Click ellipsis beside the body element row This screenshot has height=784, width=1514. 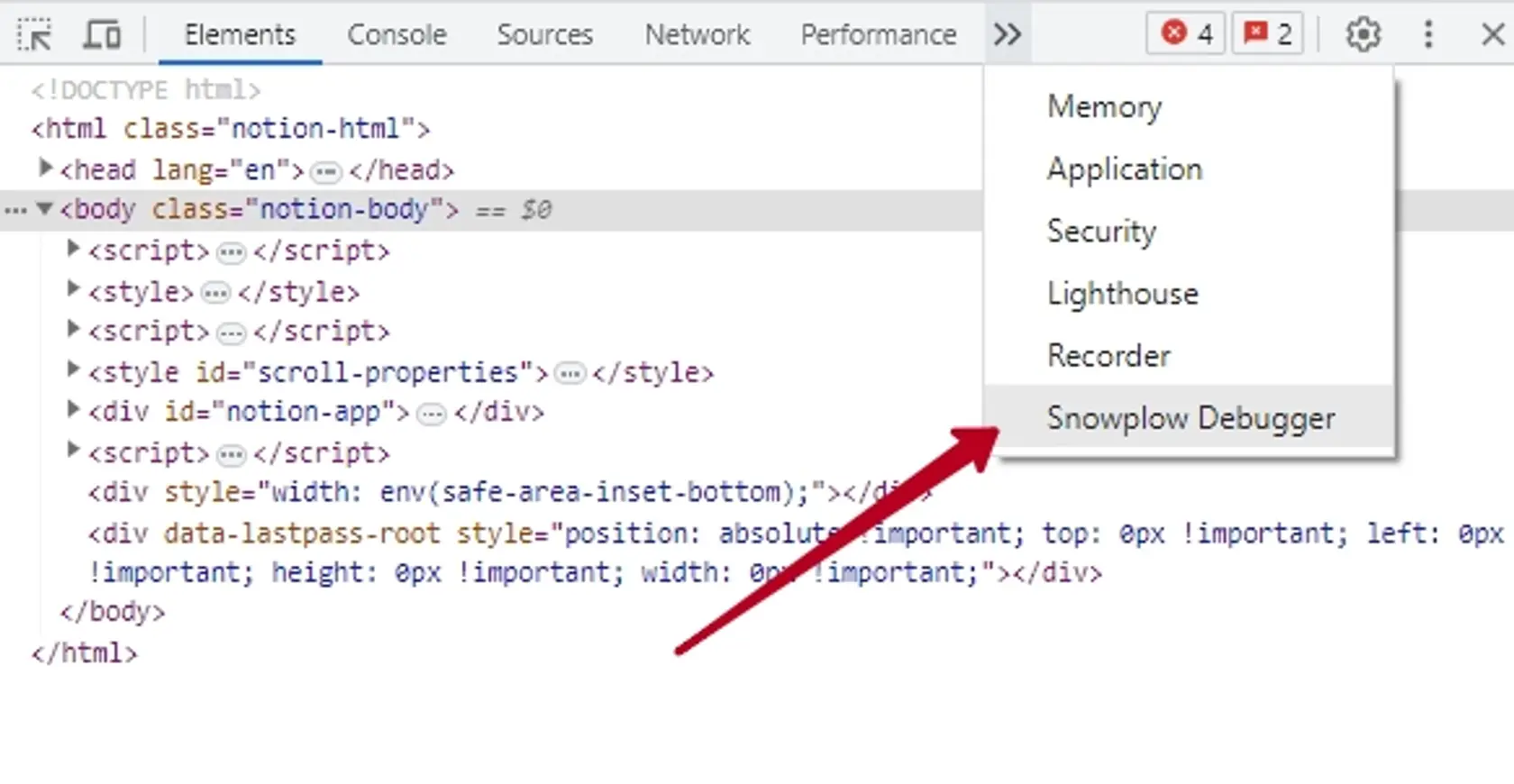pos(15,211)
